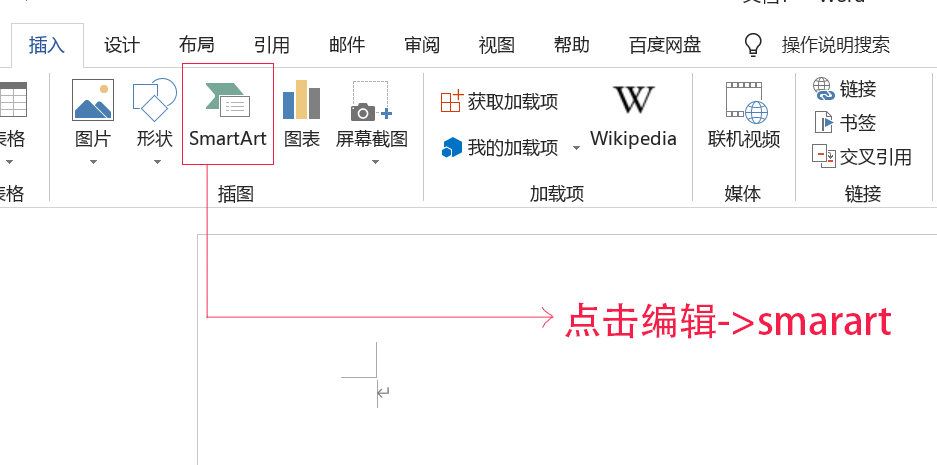The width and height of the screenshot is (937, 465).
Task: Open the Wikipedia add-in icon
Action: 633,100
